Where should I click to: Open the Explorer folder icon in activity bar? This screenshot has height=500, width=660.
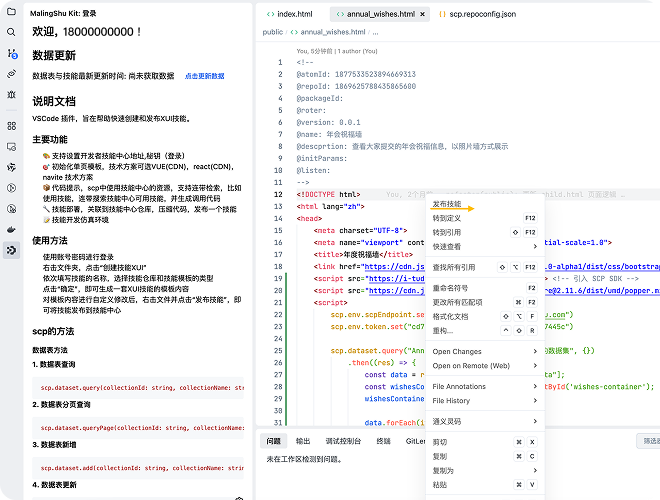pyautogui.click(x=11, y=11)
